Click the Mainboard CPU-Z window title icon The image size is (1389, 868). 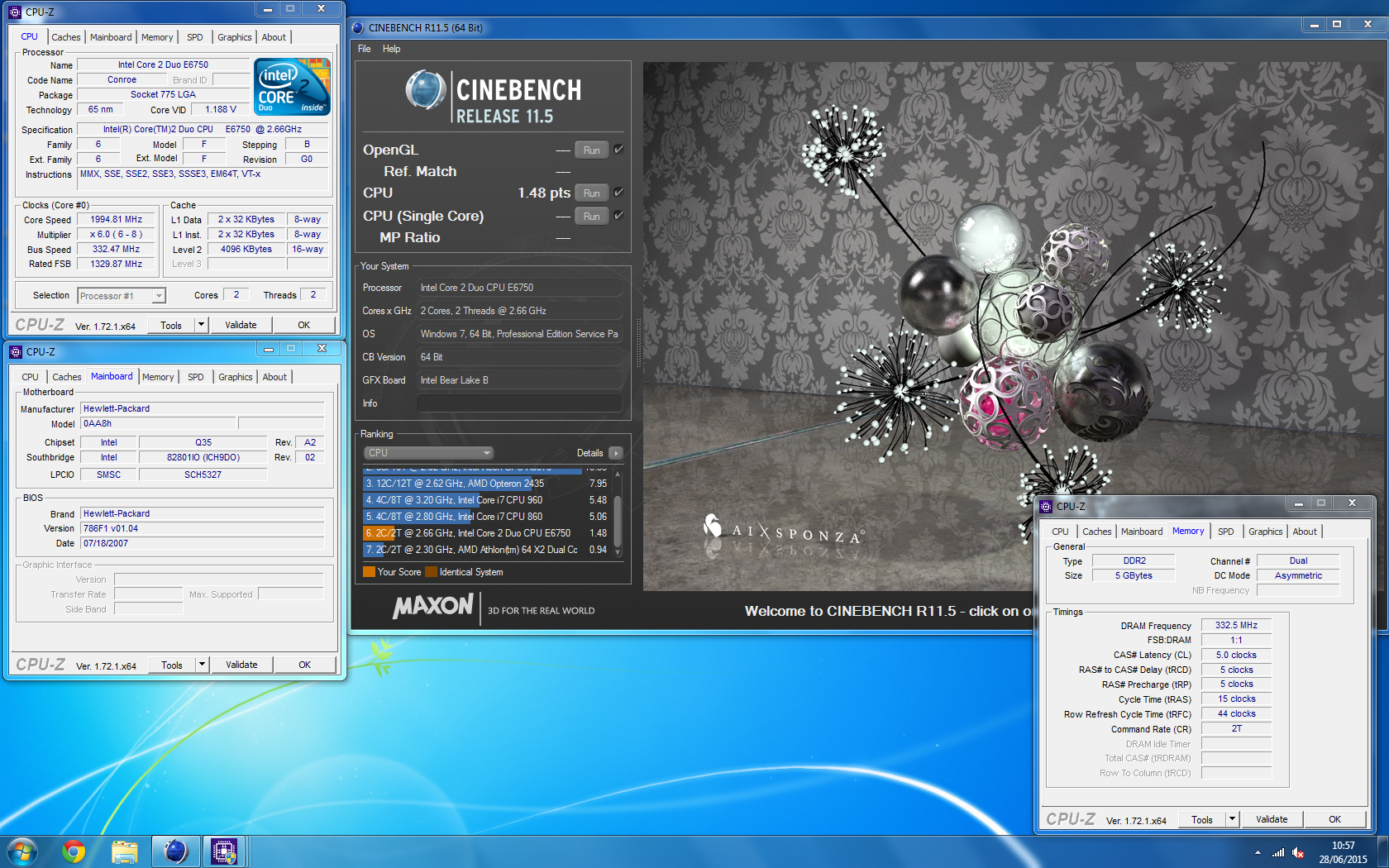16,352
